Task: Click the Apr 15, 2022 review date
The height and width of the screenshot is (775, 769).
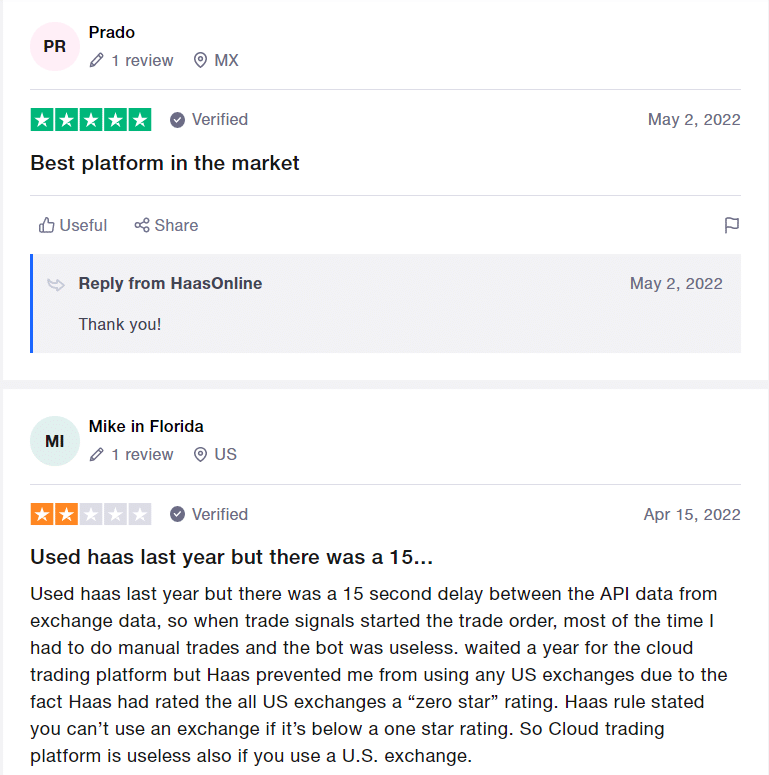Action: [x=692, y=515]
